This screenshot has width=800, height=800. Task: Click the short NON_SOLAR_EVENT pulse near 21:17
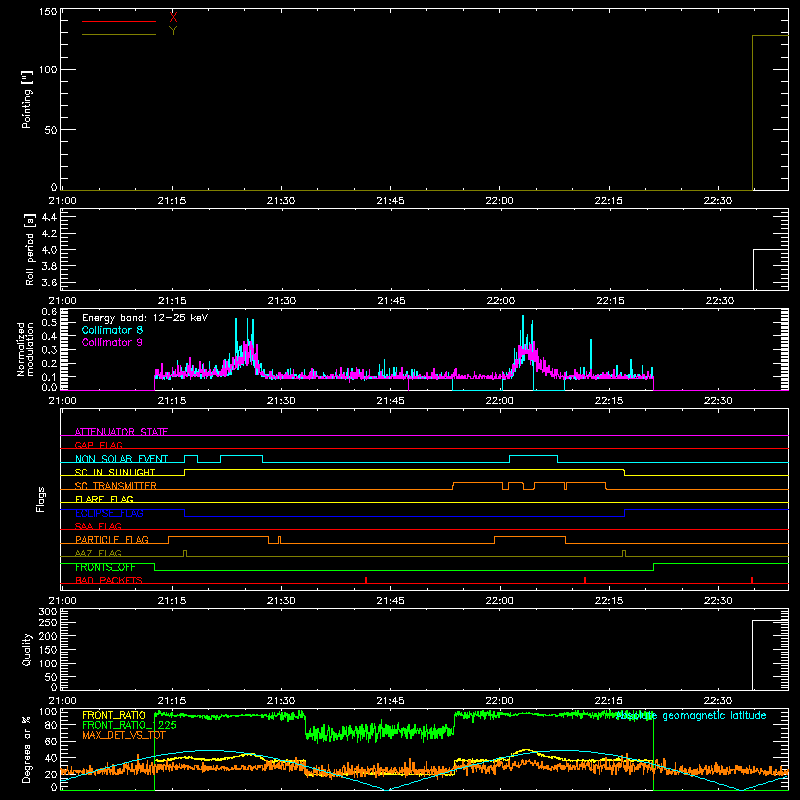point(191,459)
